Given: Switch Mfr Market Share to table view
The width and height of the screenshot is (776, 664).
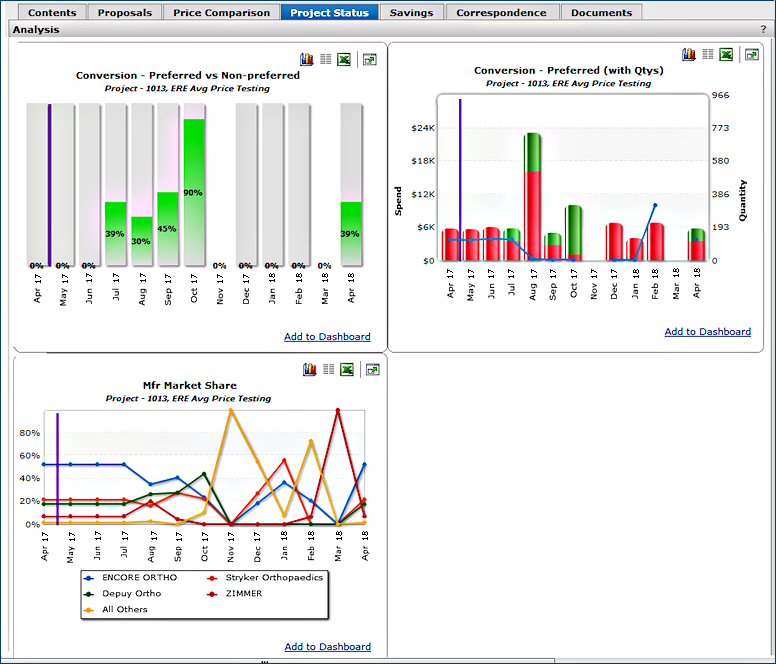Looking at the screenshot, I should (326, 370).
